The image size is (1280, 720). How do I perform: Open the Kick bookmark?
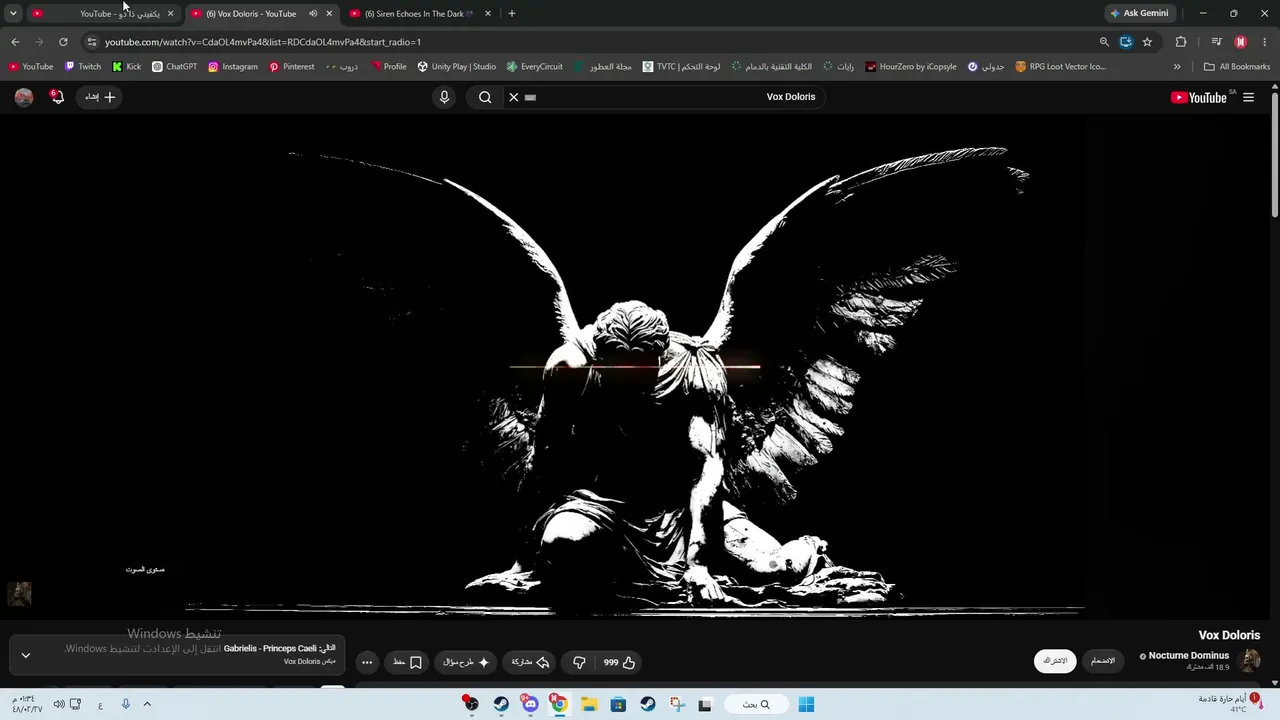(x=127, y=67)
